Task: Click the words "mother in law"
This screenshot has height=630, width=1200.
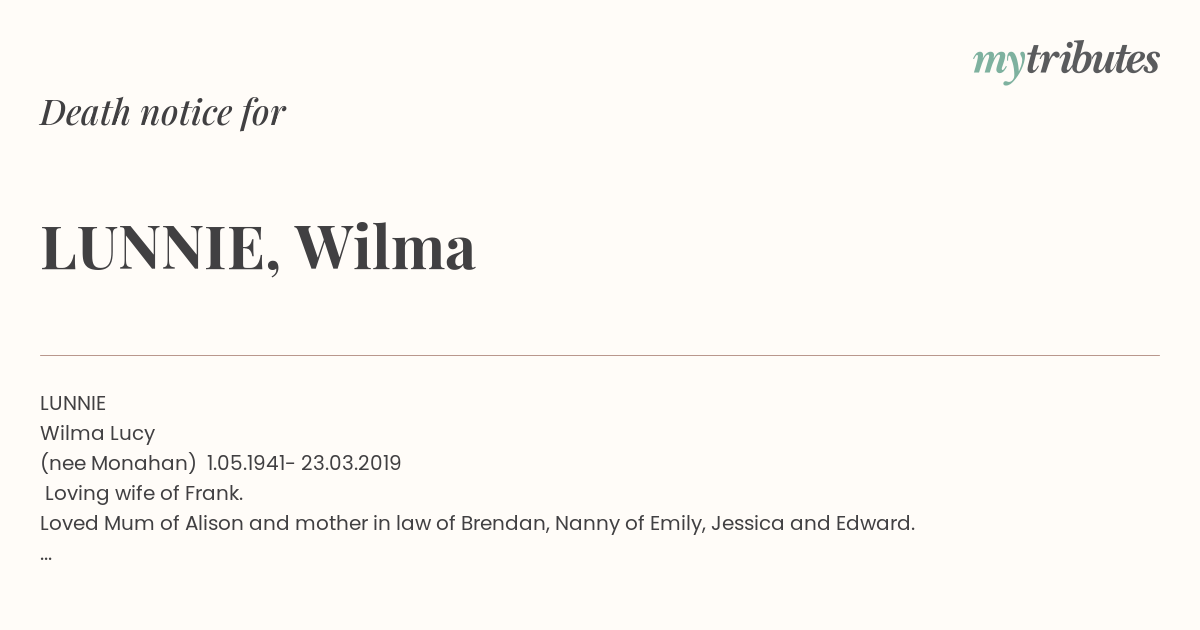Action: [x=353, y=523]
